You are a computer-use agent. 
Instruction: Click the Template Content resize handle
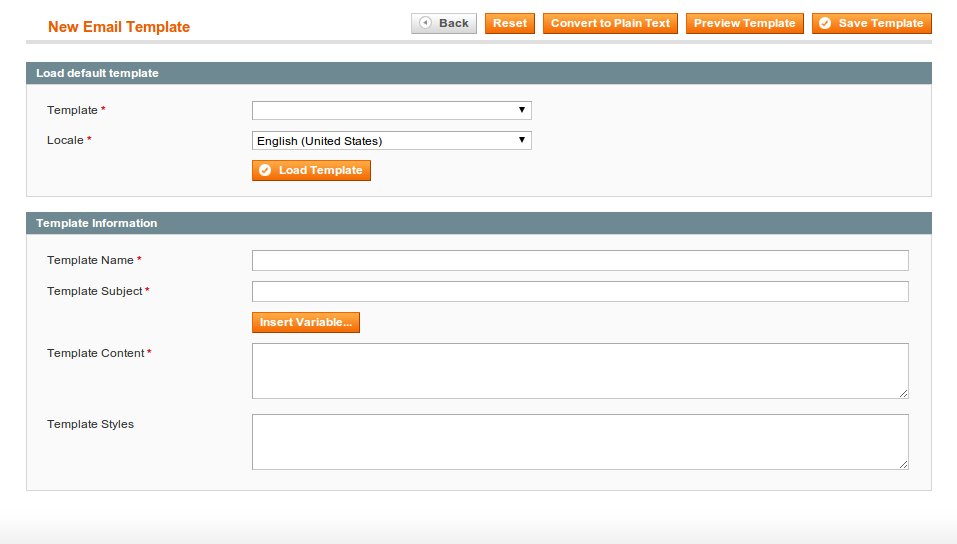tap(903, 394)
